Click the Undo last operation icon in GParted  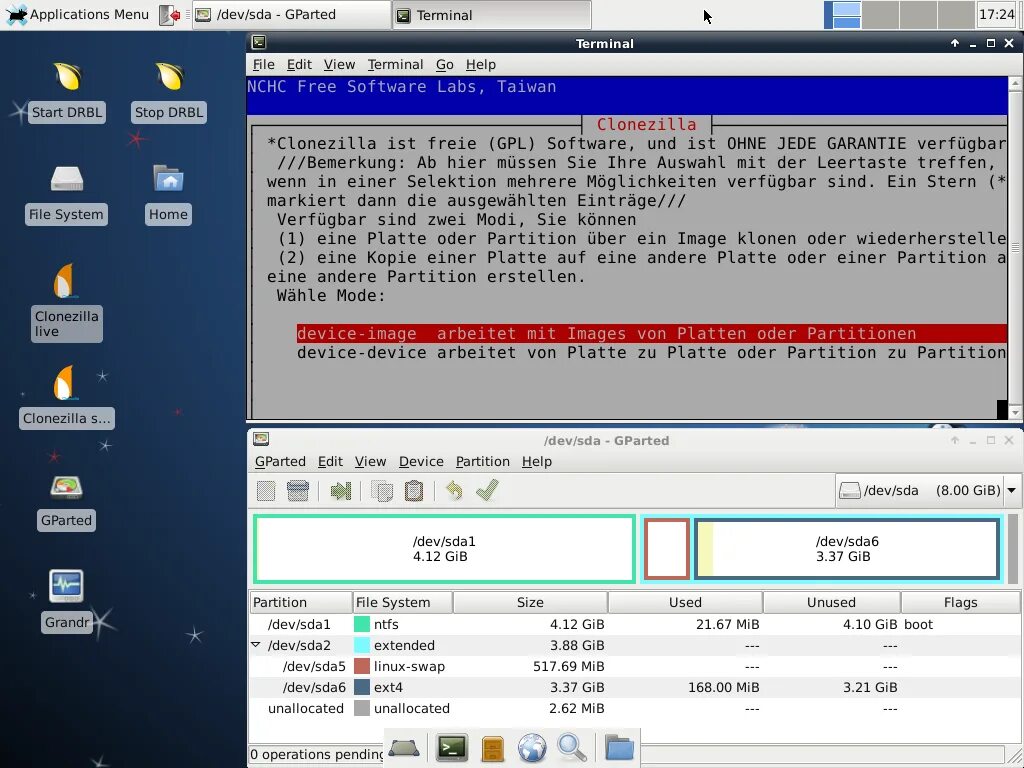click(x=455, y=490)
